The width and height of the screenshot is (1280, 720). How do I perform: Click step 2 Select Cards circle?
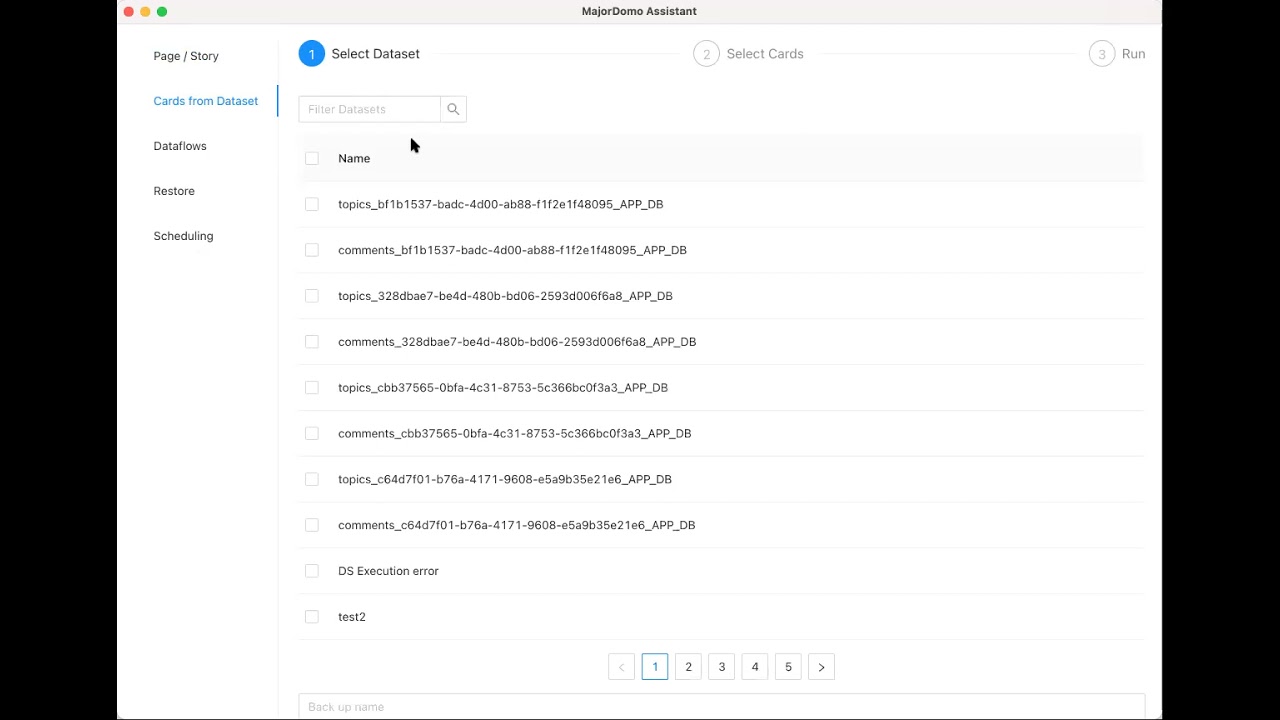click(706, 54)
